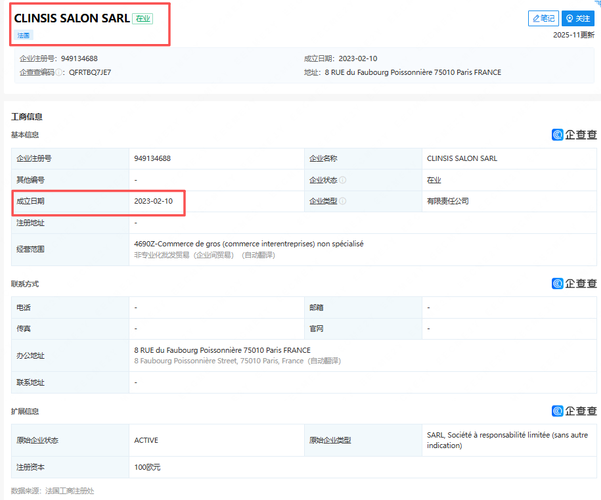The image size is (601, 500).
Task: Click company title CLINSIS SALON SARL heading
Action: (x=72, y=18)
